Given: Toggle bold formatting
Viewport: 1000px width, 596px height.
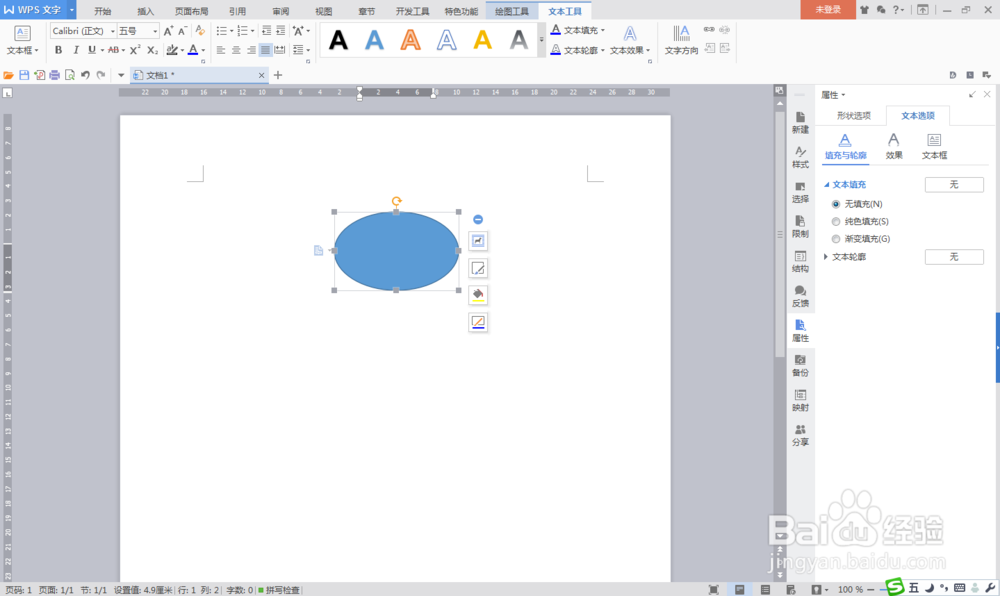Looking at the screenshot, I should (x=58, y=50).
